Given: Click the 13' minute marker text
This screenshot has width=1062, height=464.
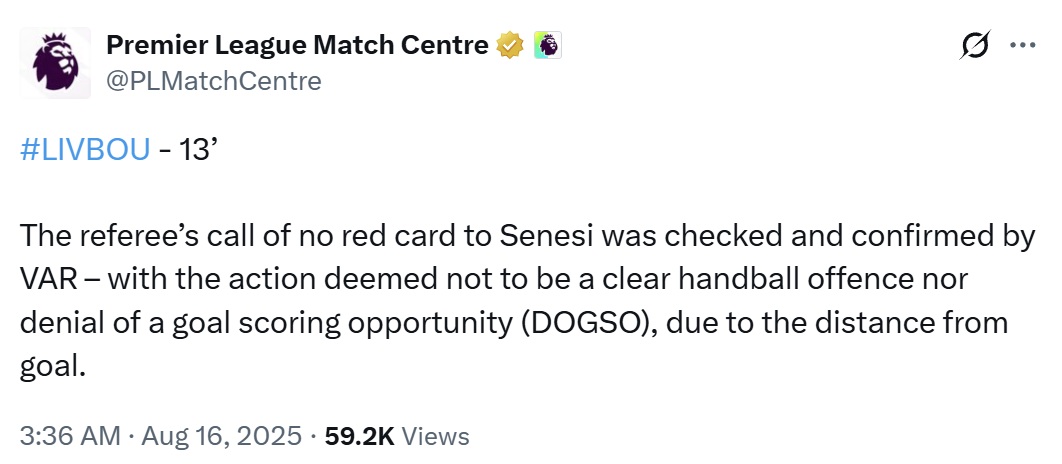Looking at the screenshot, I should pos(196,151).
